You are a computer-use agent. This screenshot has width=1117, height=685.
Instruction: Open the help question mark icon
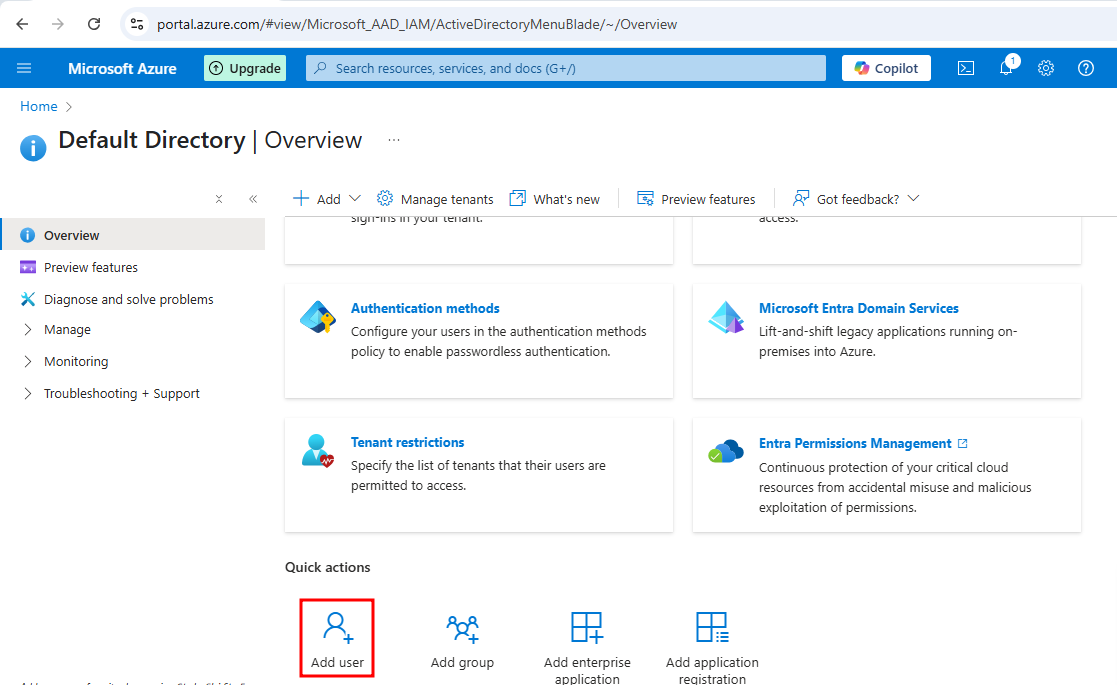click(1086, 68)
